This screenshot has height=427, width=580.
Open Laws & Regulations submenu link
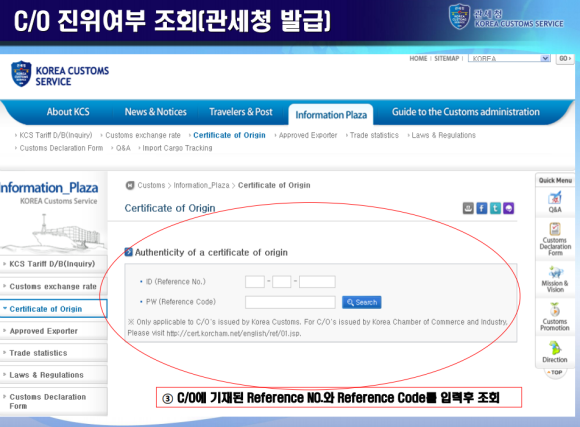point(444,135)
